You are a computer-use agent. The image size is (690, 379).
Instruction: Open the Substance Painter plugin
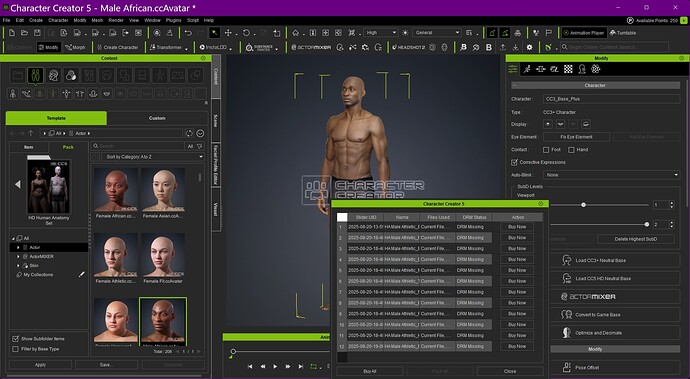click(259, 47)
